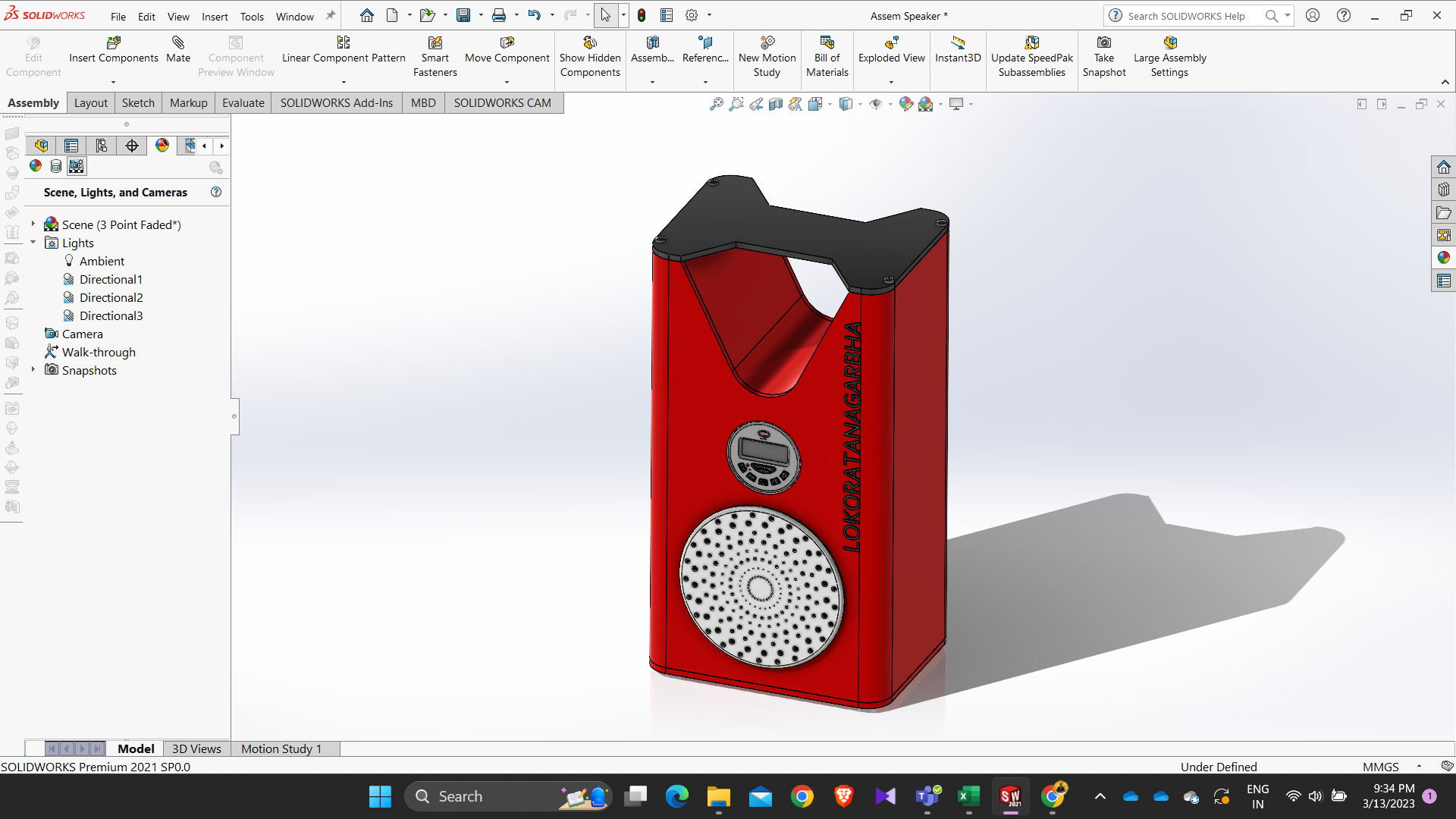The width and height of the screenshot is (1456, 819).
Task: Toggle Exploded View
Action: (x=892, y=43)
